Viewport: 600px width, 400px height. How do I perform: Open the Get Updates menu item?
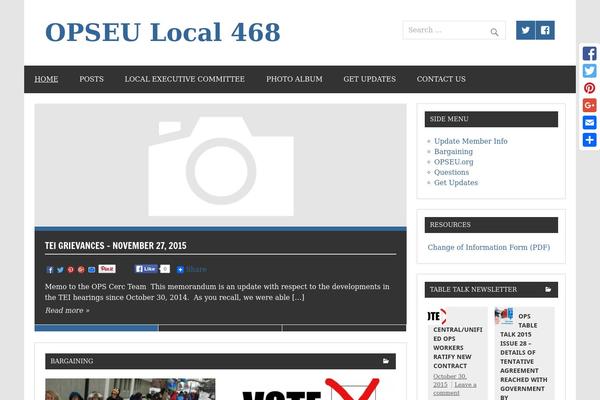pos(370,79)
